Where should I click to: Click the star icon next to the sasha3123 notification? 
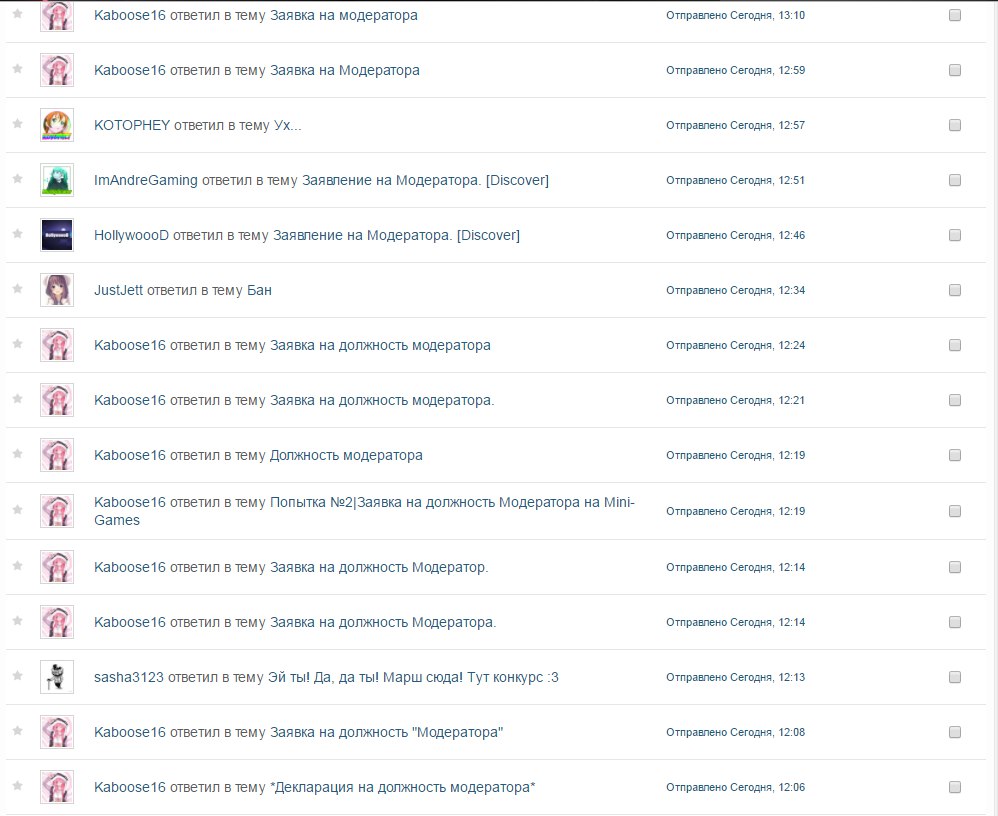pyautogui.click(x=18, y=675)
